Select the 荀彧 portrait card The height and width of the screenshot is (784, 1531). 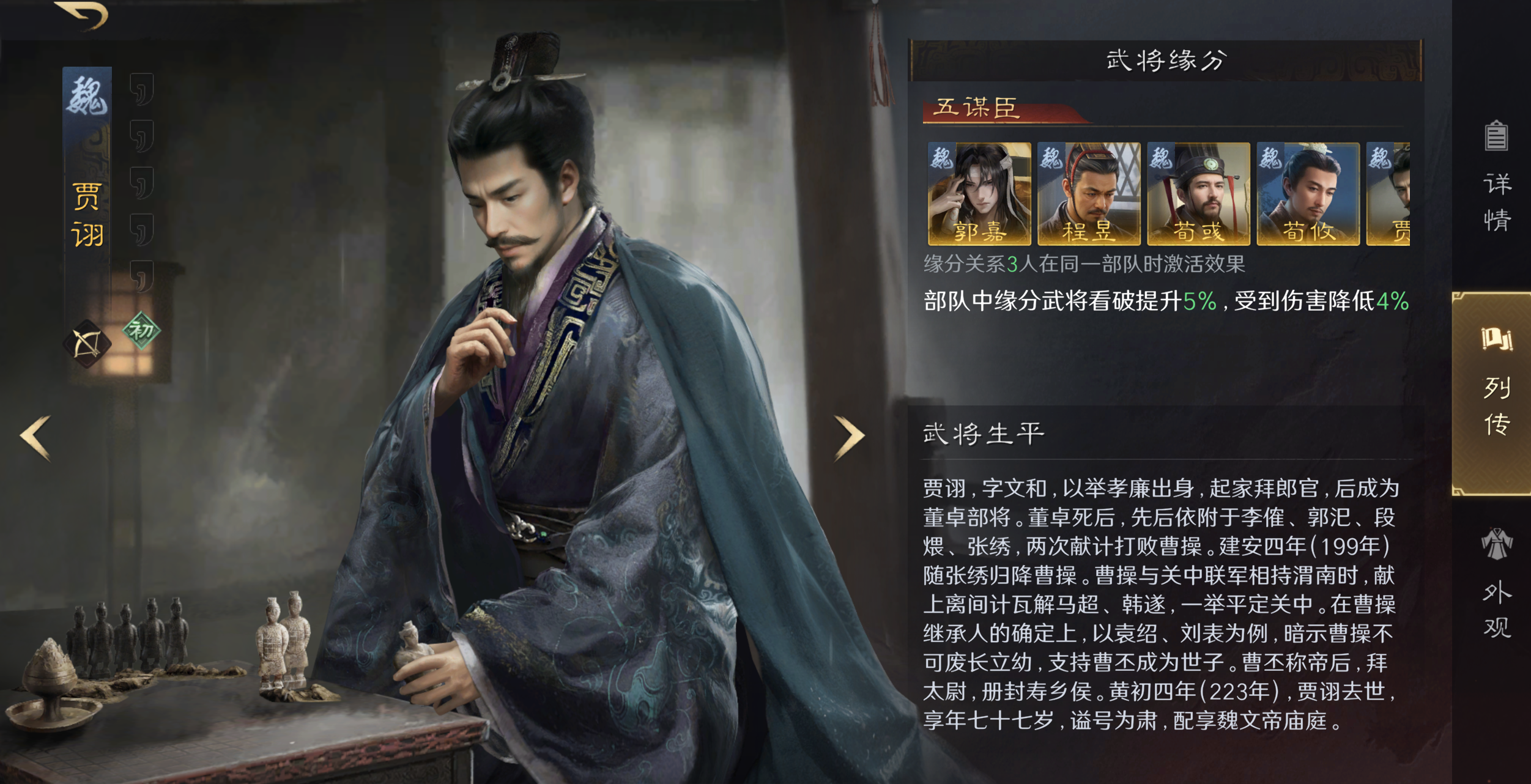[x=1198, y=194]
